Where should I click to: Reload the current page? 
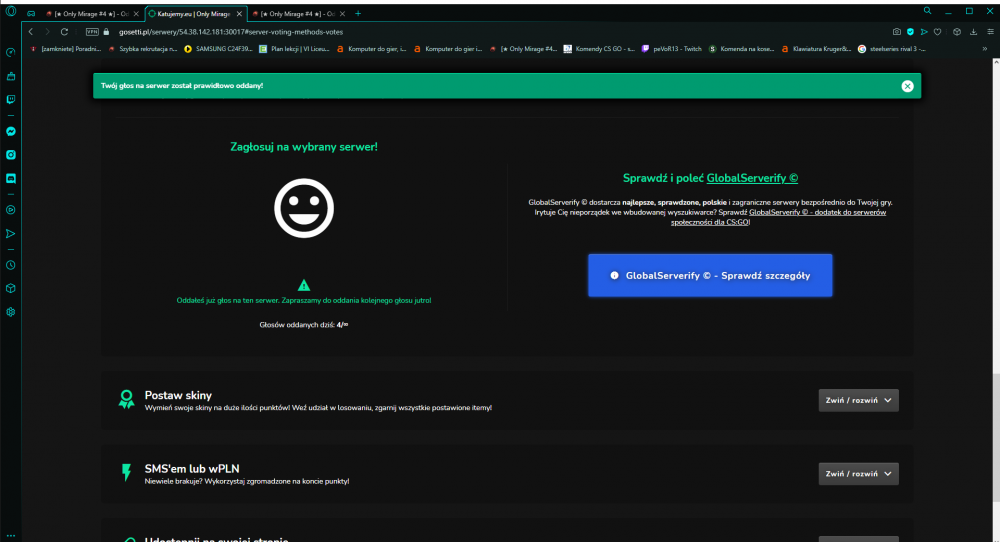coord(64,32)
